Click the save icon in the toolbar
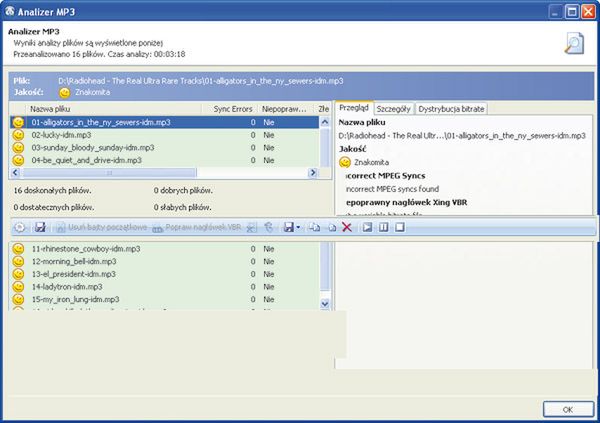Viewport: 600px width, 423px height. click(x=40, y=228)
